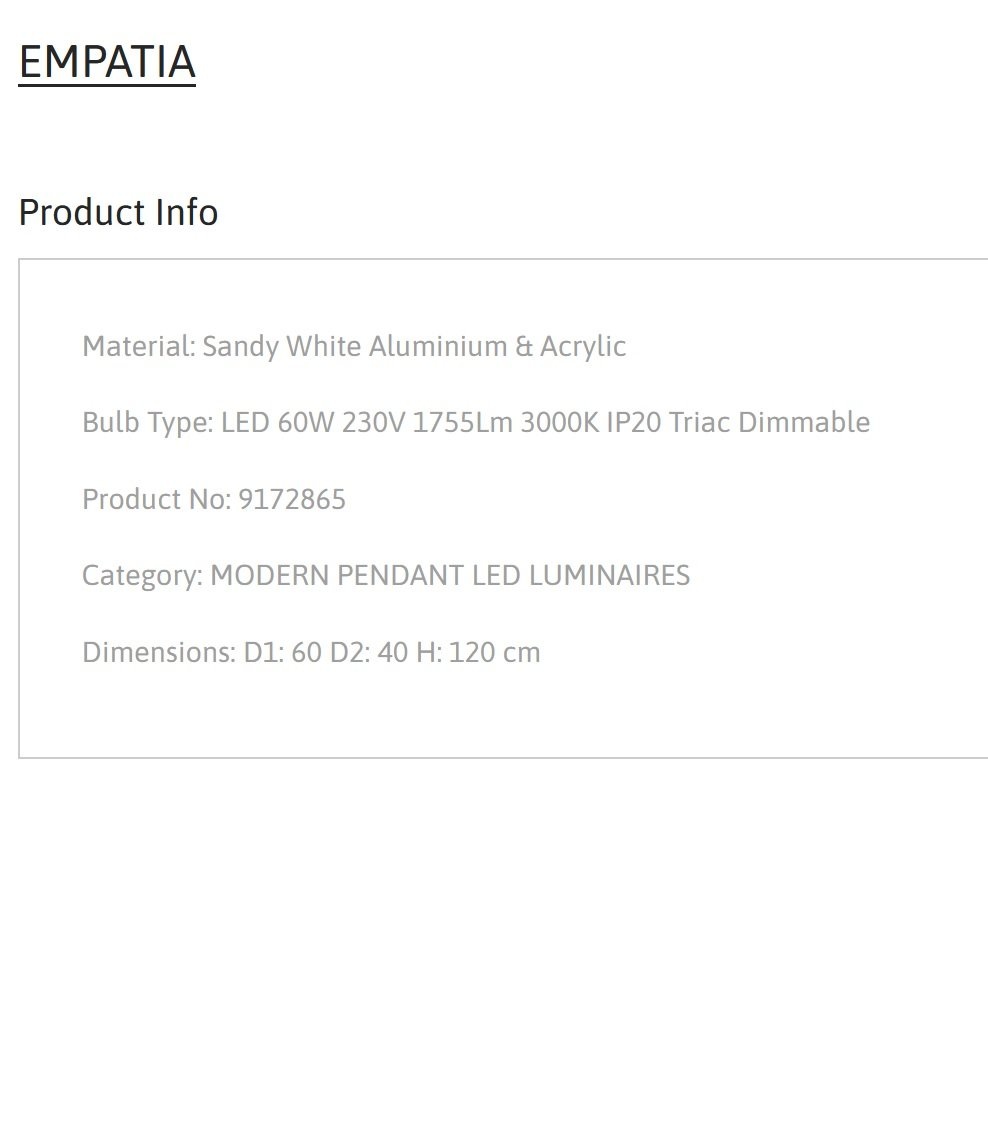This screenshot has width=988, height=1141.
Task: Click the 1755Lm lumen value
Action: pyautogui.click(x=463, y=423)
